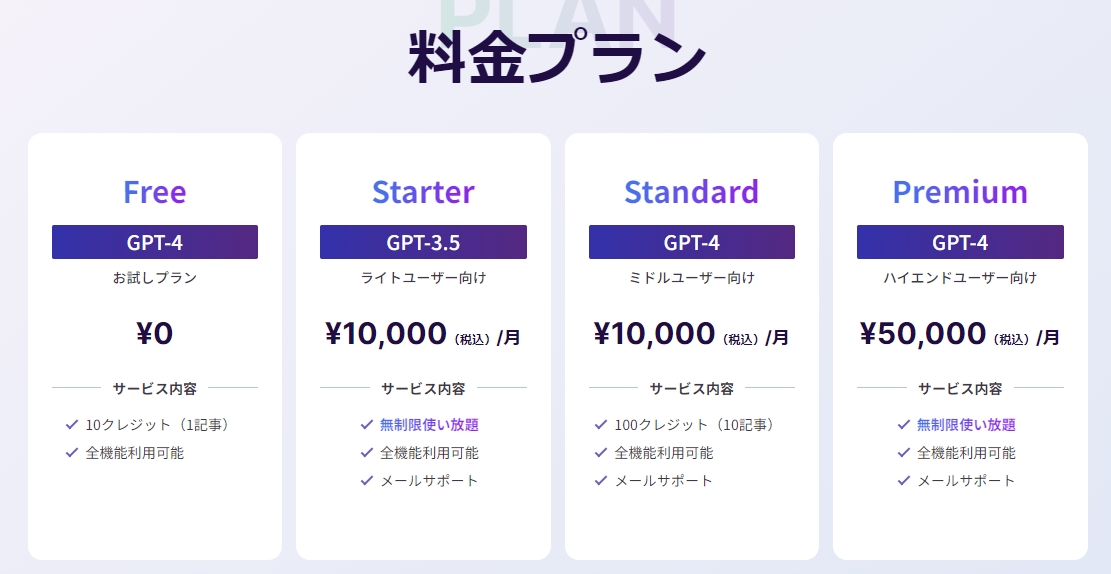This screenshot has width=1111, height=574.
Task: Click the checkmark beside 無制限使い放題 in the Starter plan
Action: 367,425
